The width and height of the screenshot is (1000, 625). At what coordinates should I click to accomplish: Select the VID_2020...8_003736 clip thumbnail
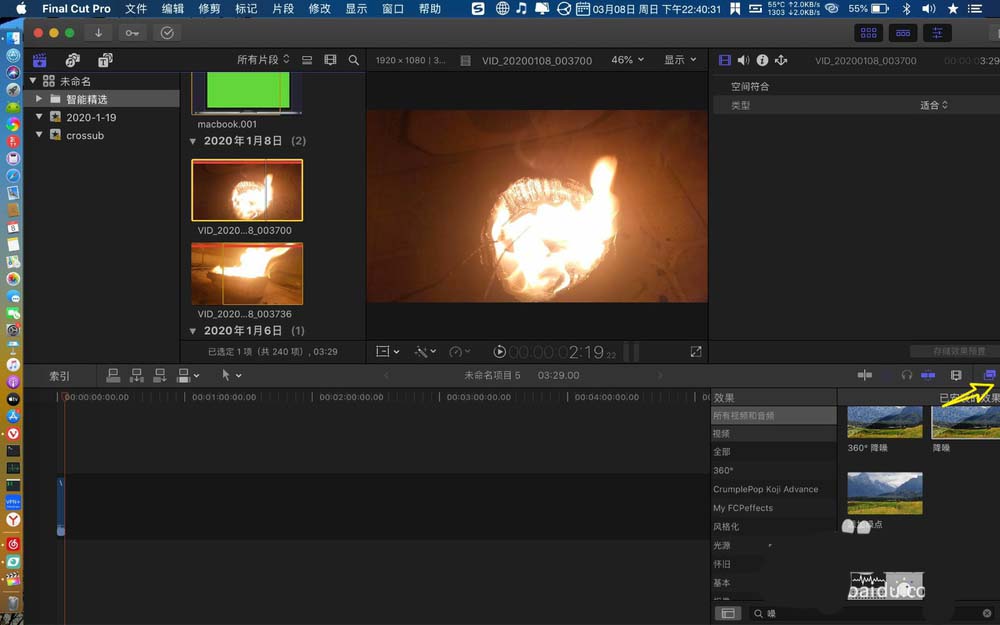[x=247, y=273]
